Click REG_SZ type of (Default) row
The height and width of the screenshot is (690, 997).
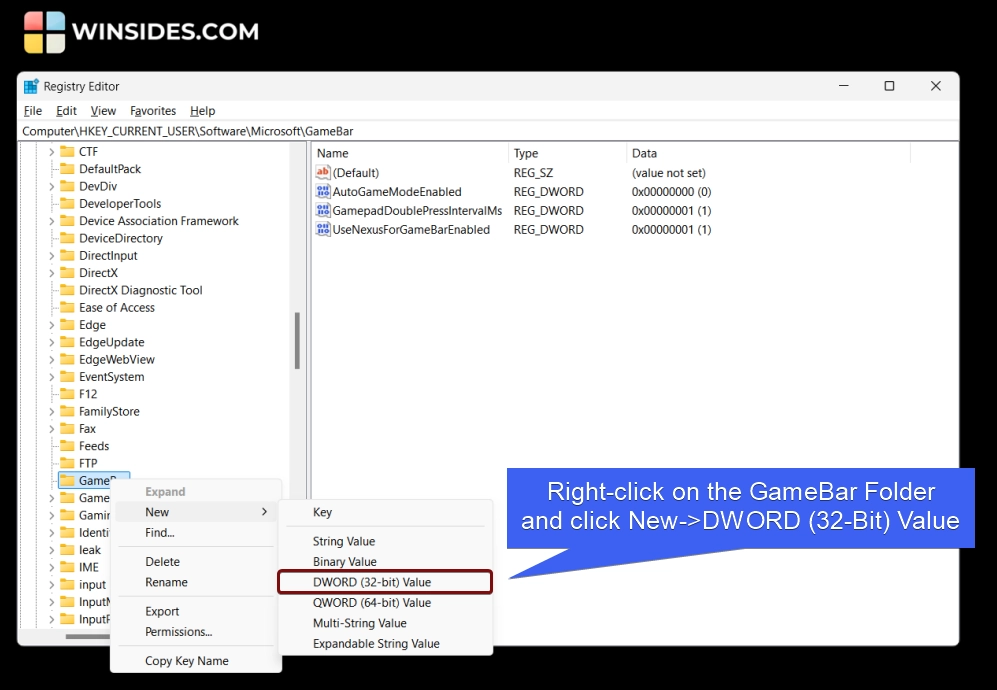(533, 172)
